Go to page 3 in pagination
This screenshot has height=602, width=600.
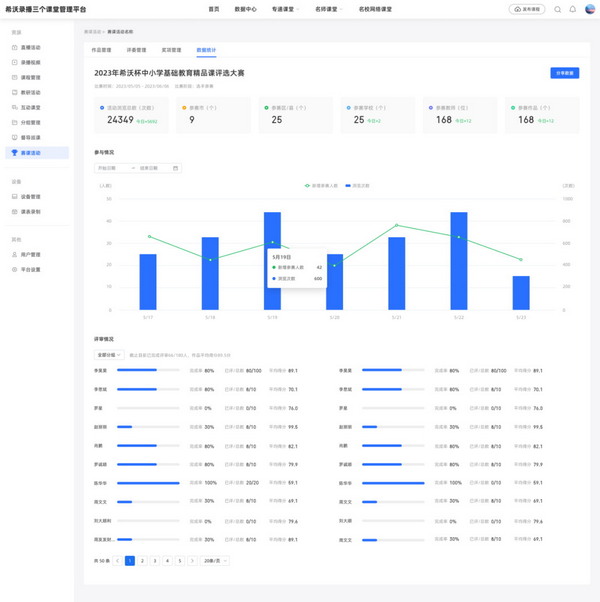tap(154, 561)
